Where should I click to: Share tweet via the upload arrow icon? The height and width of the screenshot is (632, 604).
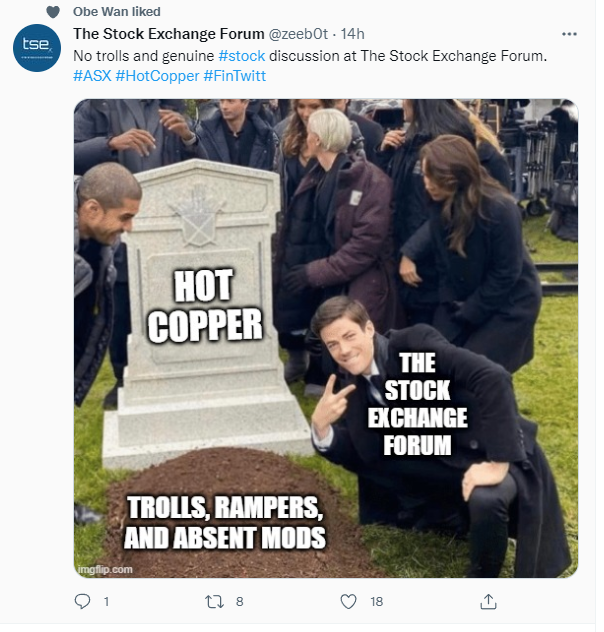(x=488, y=601)
